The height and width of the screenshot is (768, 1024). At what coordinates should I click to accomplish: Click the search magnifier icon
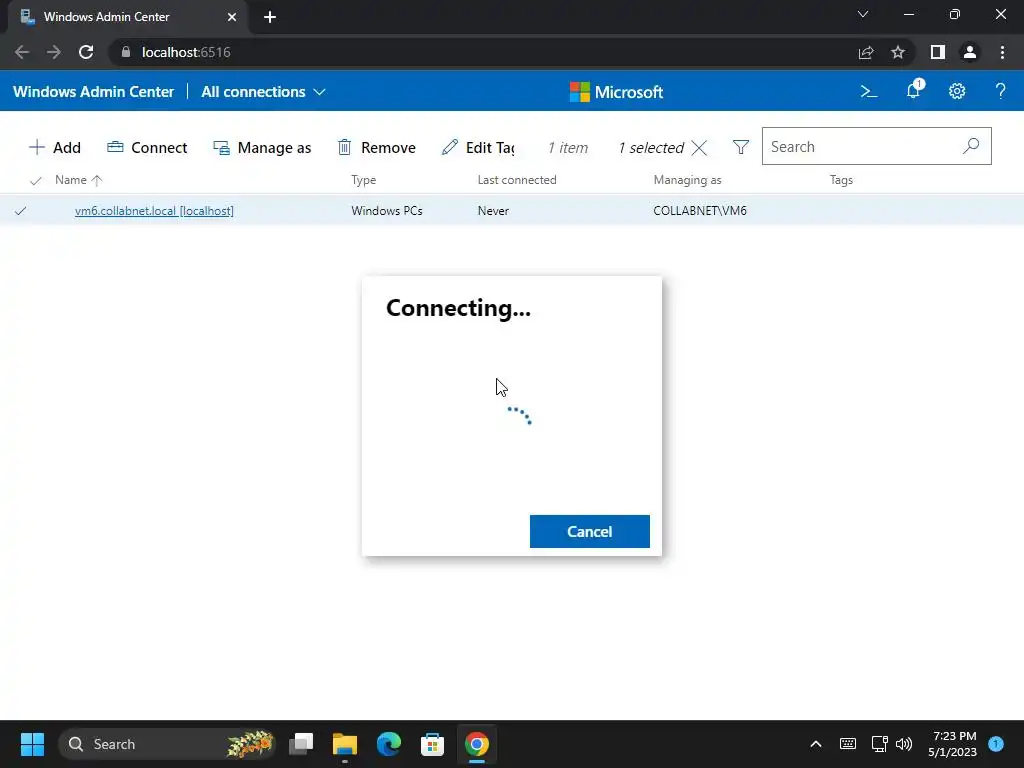(971, 146)
